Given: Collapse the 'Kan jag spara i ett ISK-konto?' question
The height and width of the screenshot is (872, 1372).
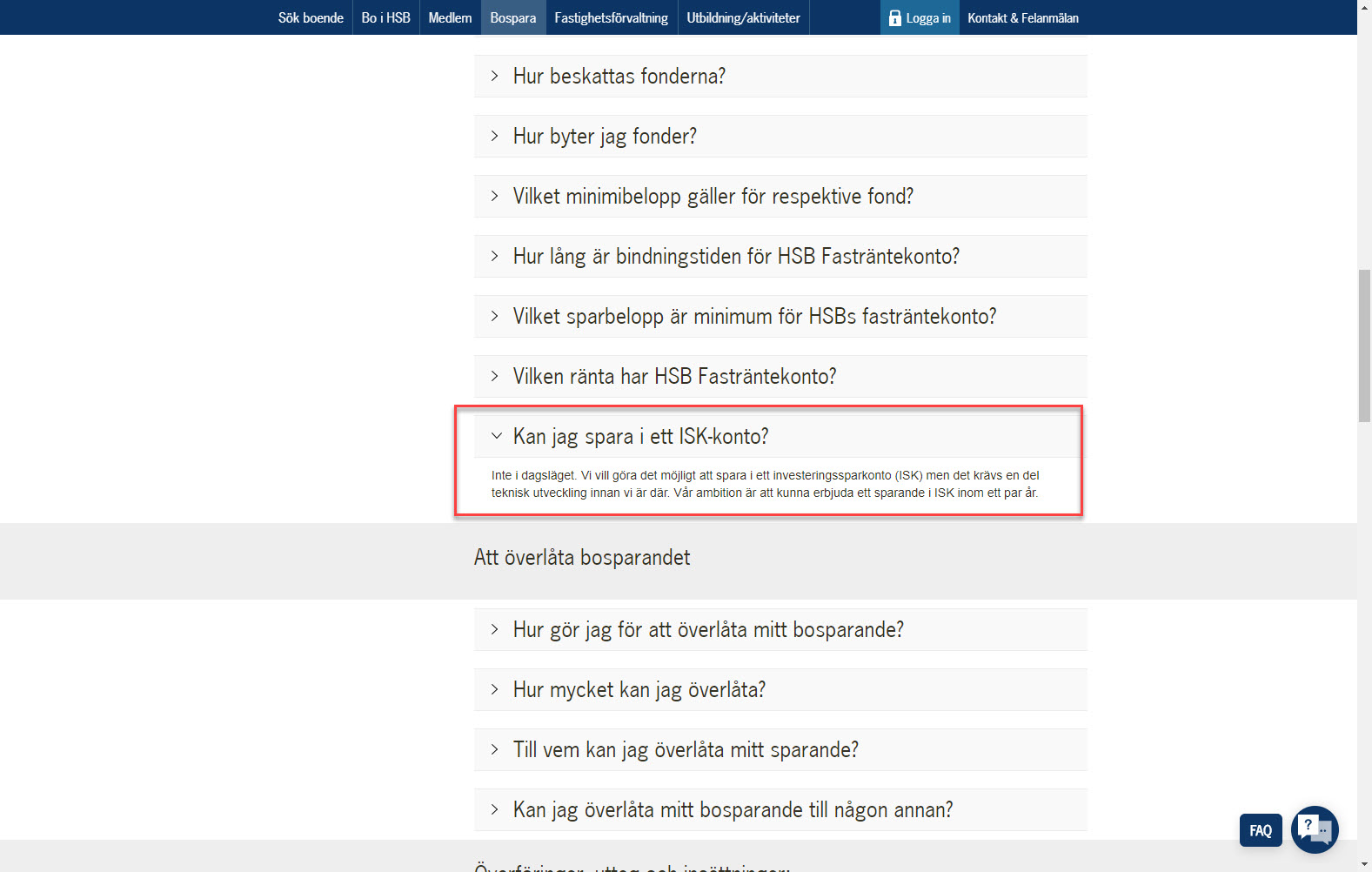Looking at the screenshot, I should 640,436.
